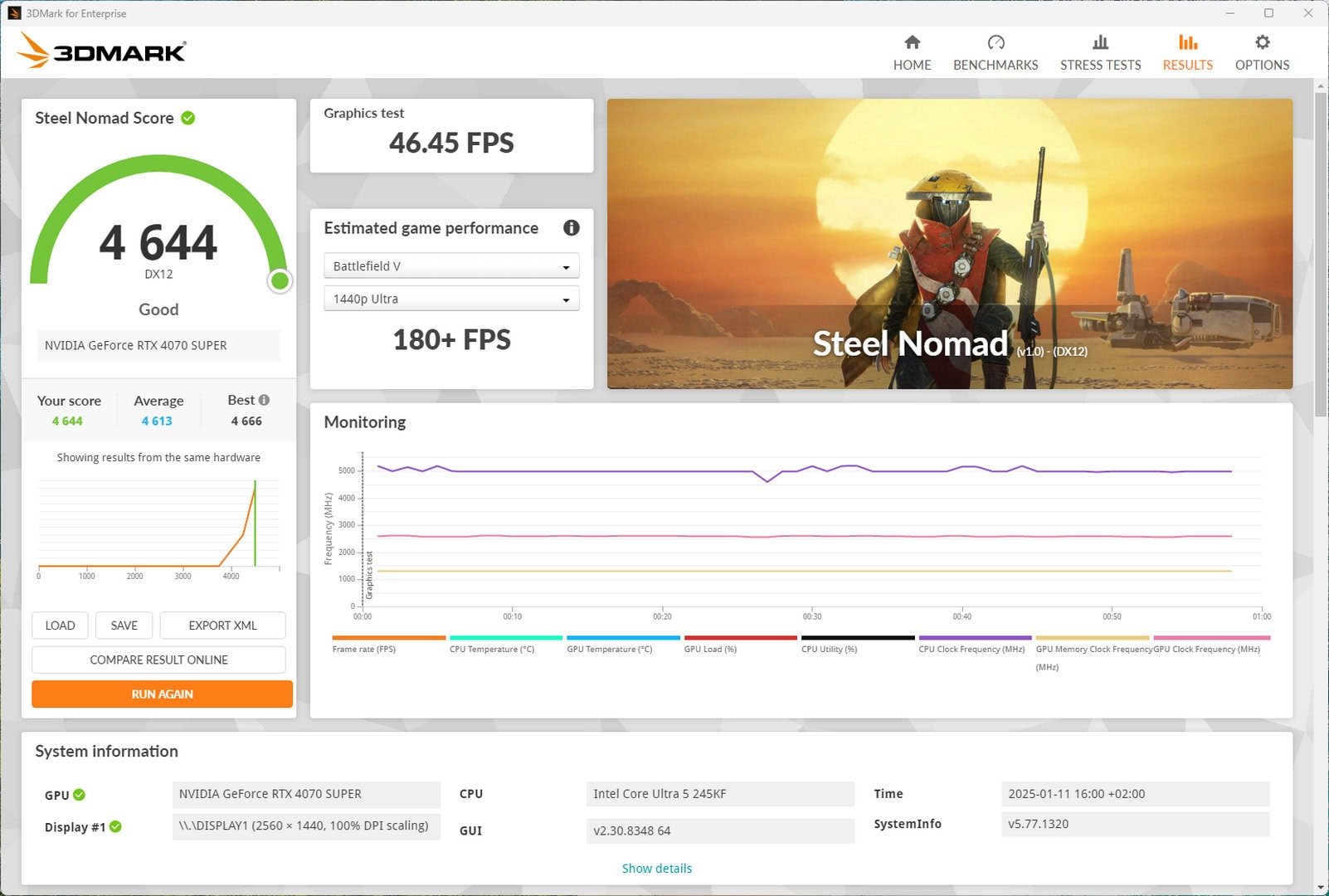The image size is (1329, 896).
Task: Click the Monitoring heading
Action: pyautogui.click(x=364, y=421)
